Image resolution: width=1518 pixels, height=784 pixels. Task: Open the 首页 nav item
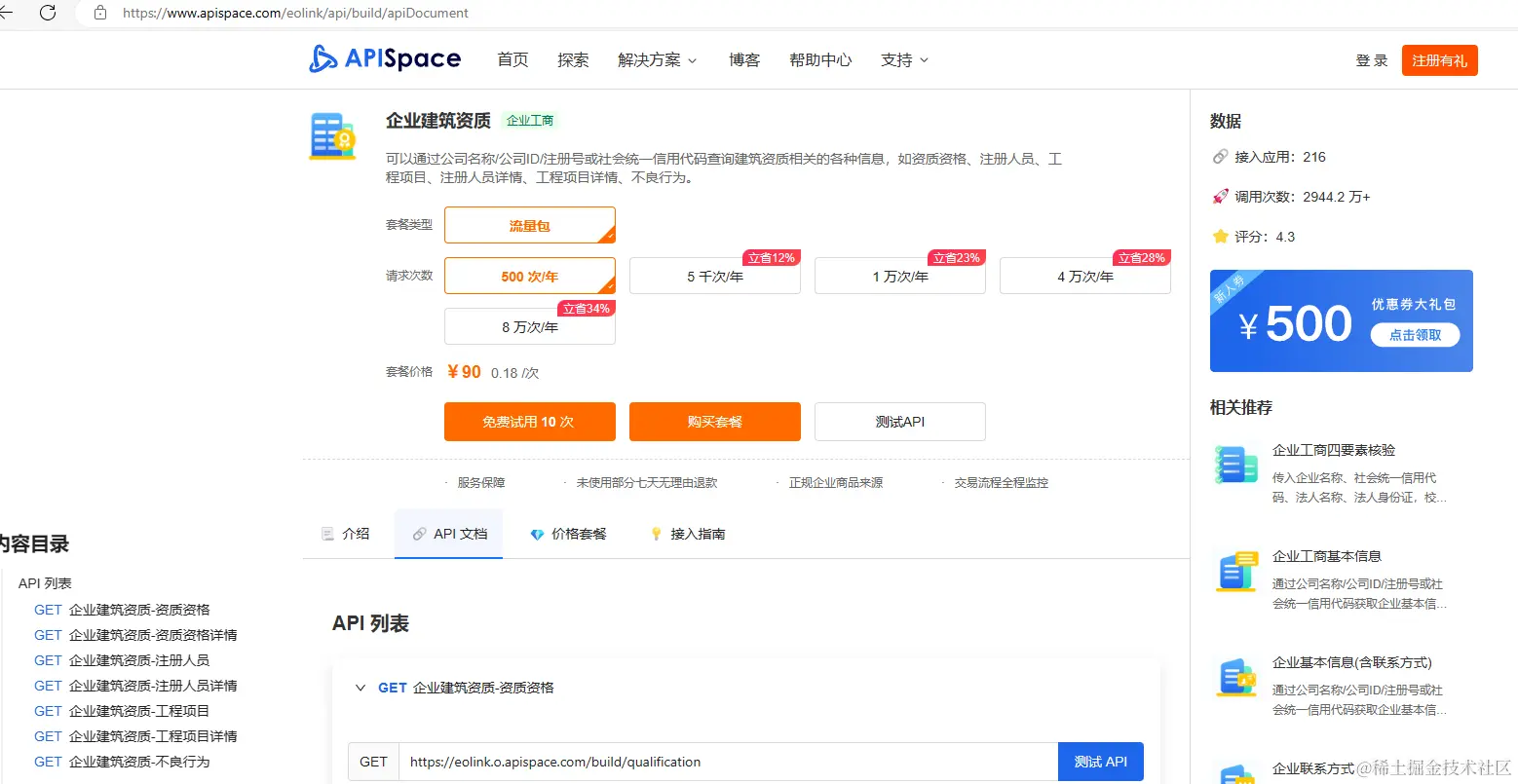[x=512, y=60]
